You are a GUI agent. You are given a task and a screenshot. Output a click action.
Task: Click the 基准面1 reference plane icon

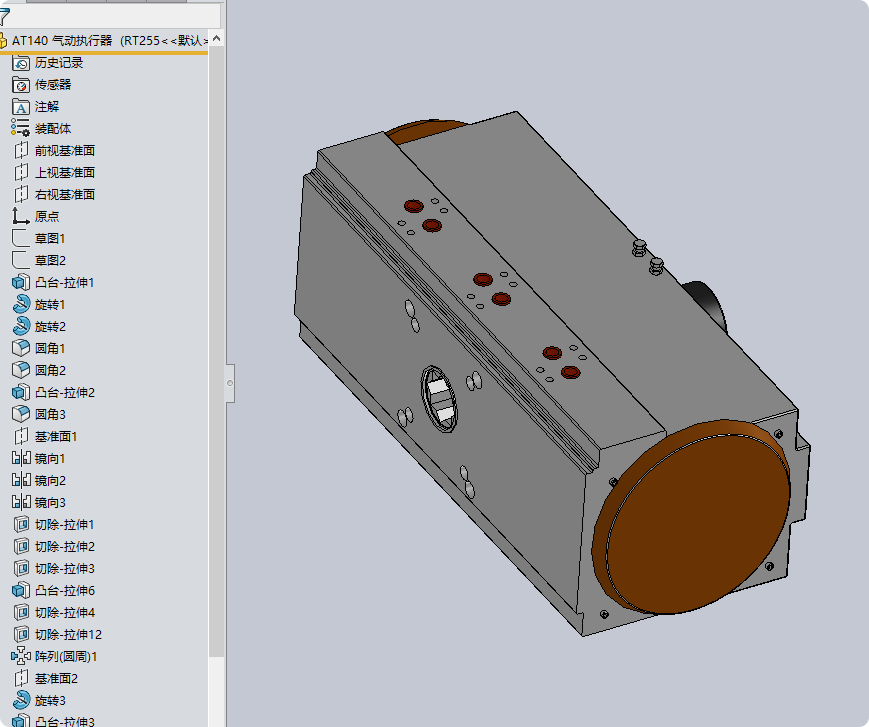tap(21, 436)
